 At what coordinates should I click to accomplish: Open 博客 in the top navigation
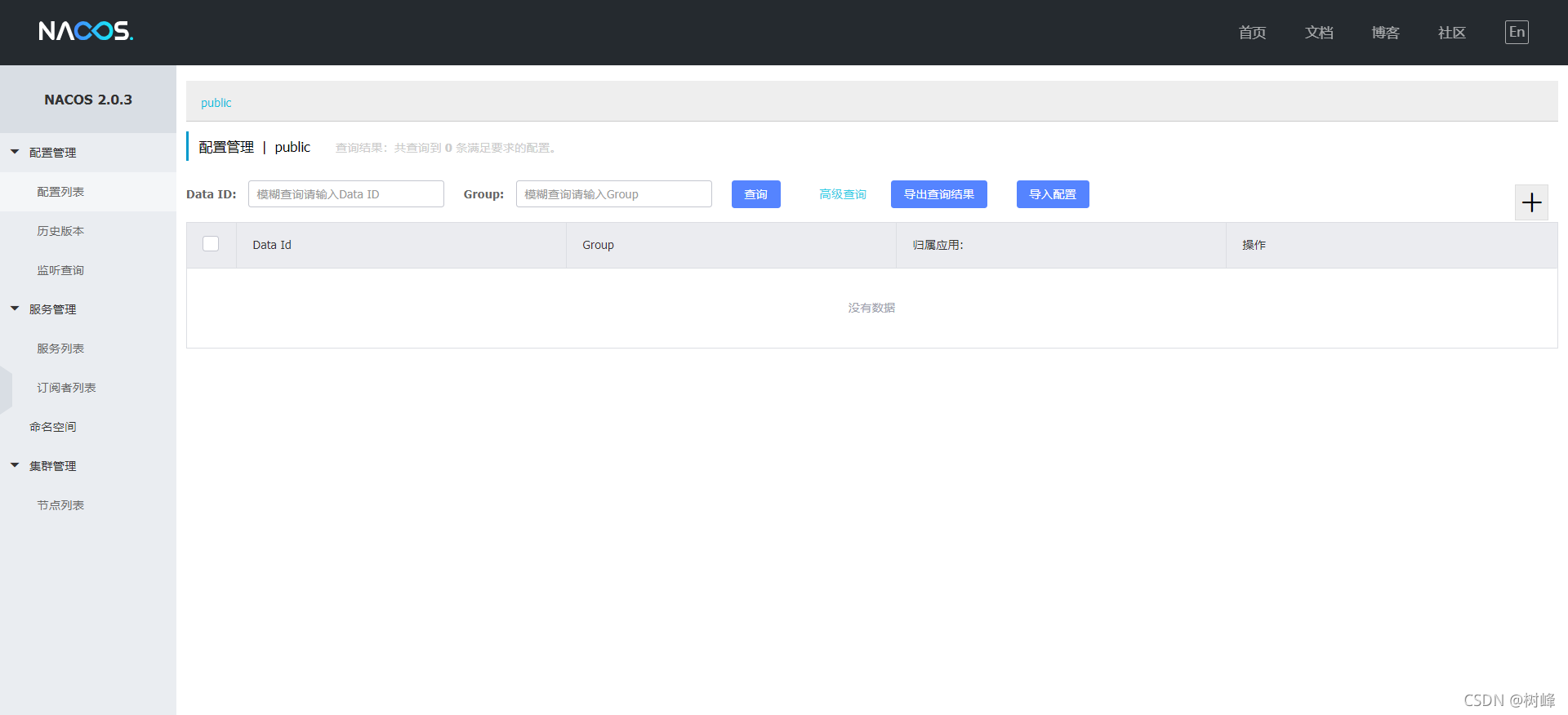[1385, 33]
